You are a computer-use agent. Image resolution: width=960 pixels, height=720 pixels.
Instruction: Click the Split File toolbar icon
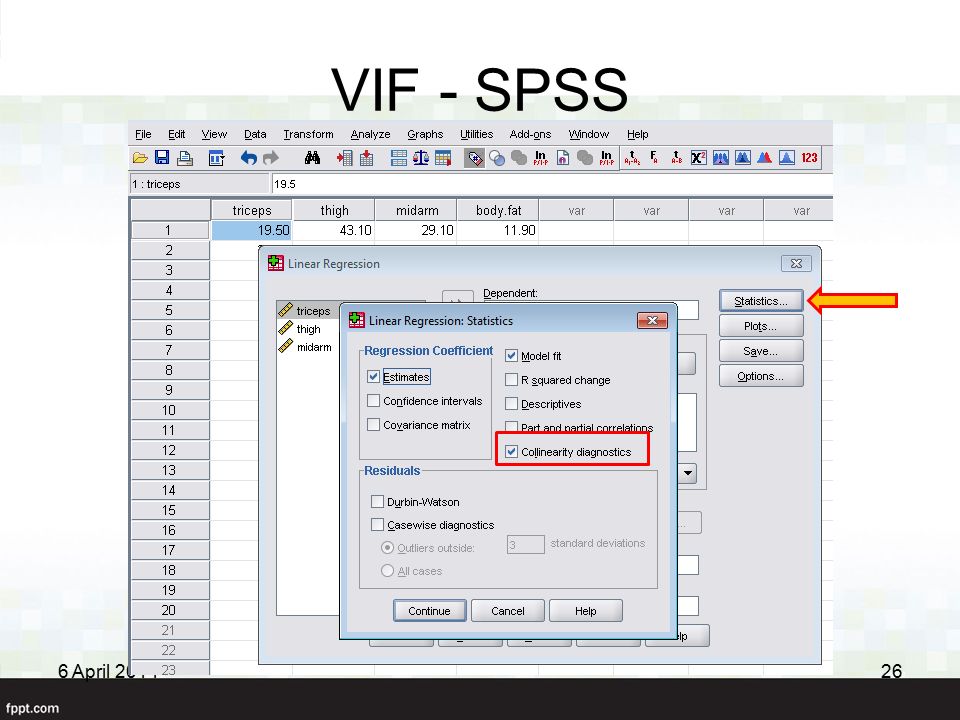[x=399, y=159]
